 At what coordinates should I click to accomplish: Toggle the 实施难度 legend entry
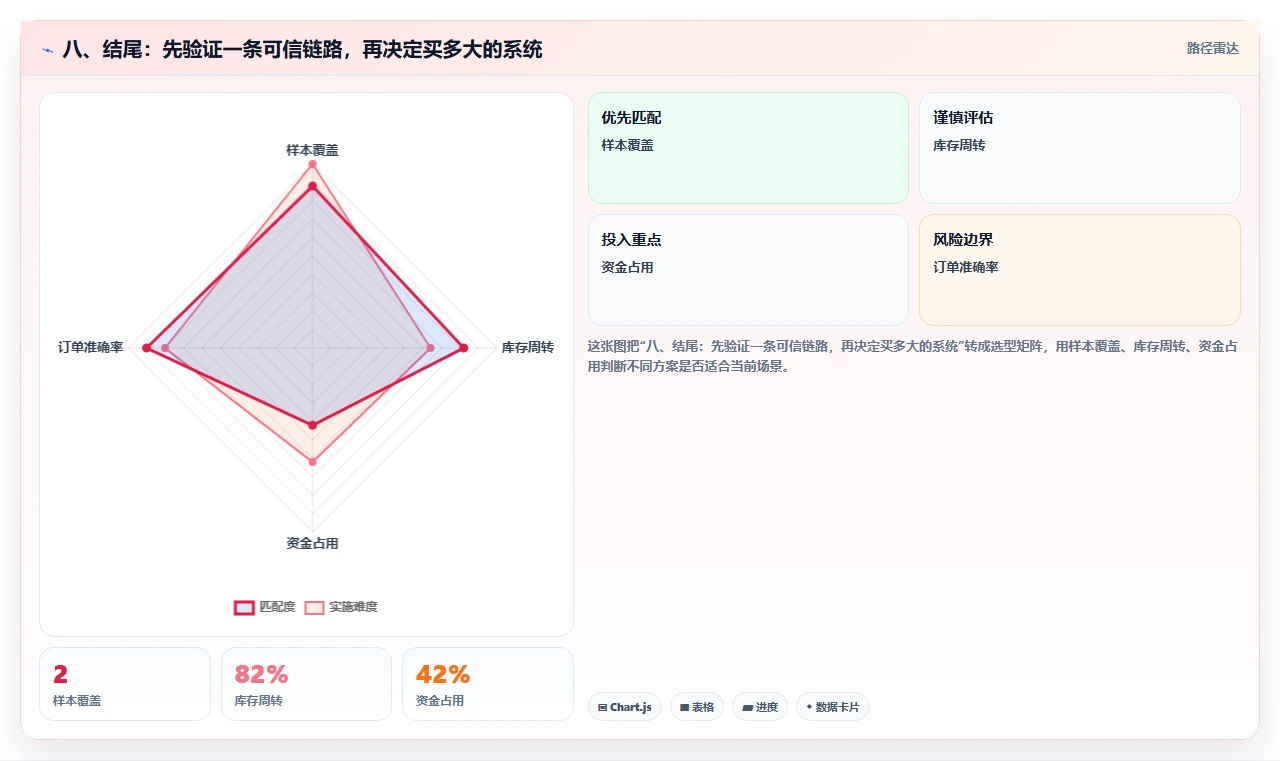coord(341,607)
